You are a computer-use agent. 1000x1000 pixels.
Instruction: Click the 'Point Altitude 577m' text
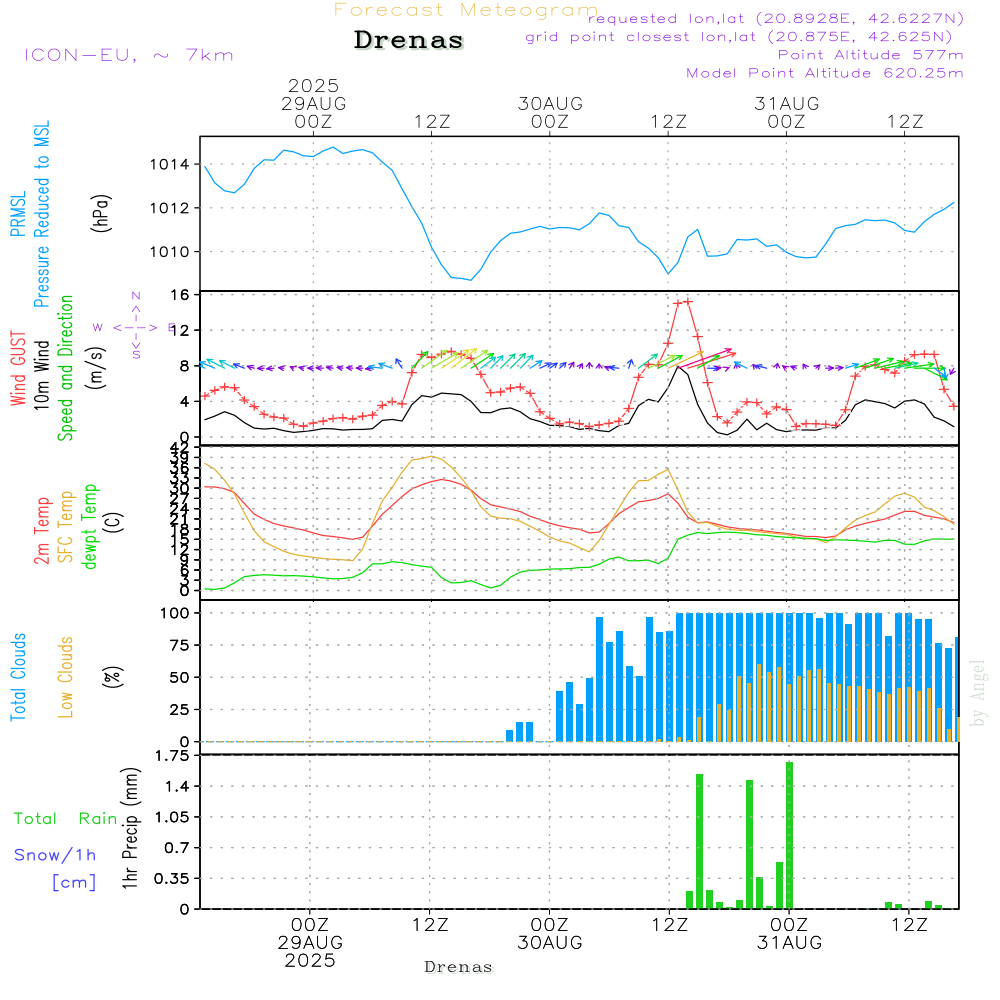(x=871, y=55)
